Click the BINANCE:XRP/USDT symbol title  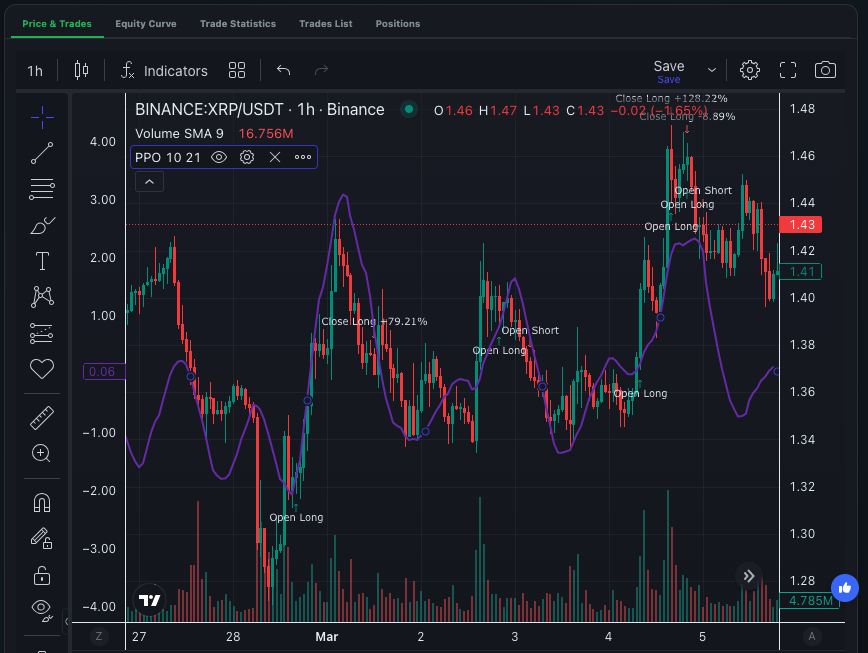point(260,110)
